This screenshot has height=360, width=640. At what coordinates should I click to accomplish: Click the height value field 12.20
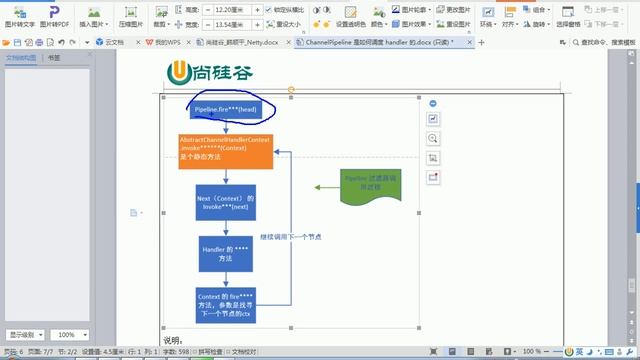pos(232,10)
